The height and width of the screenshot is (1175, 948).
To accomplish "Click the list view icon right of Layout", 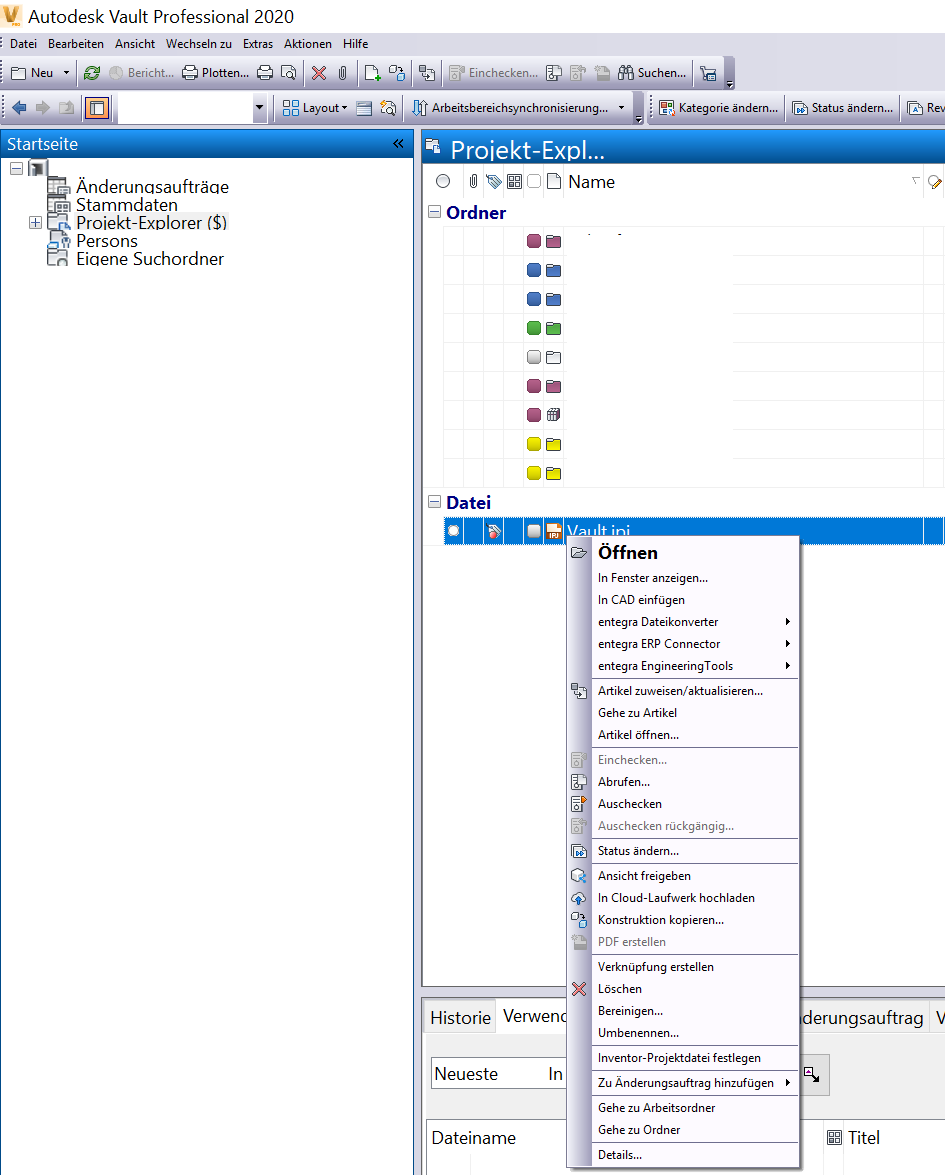I will [364, 108].
